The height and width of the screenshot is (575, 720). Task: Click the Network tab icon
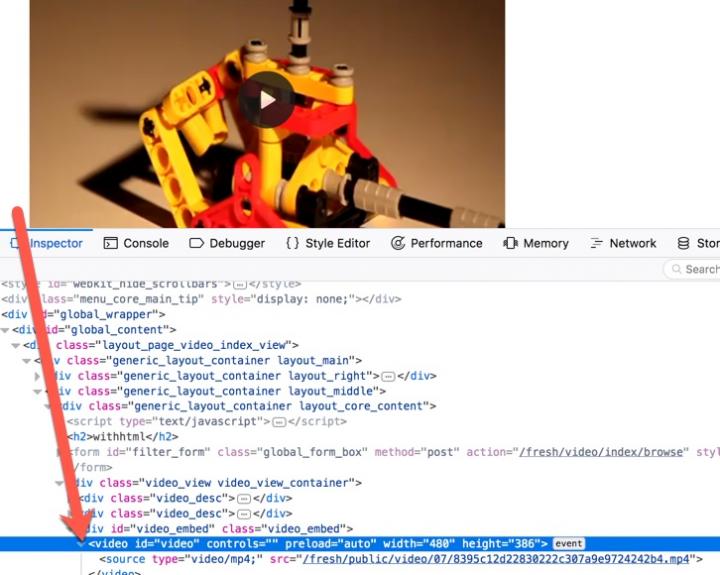tap(596, 243)
